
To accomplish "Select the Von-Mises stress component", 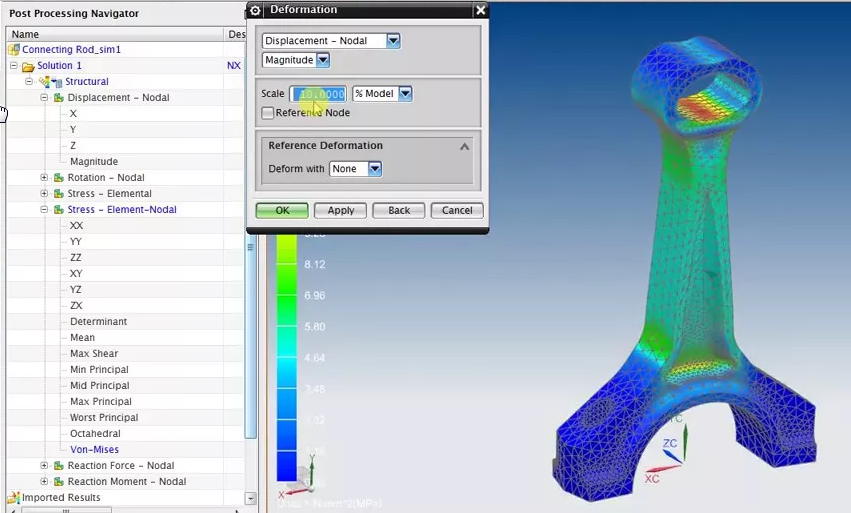I will coord(94,449).
